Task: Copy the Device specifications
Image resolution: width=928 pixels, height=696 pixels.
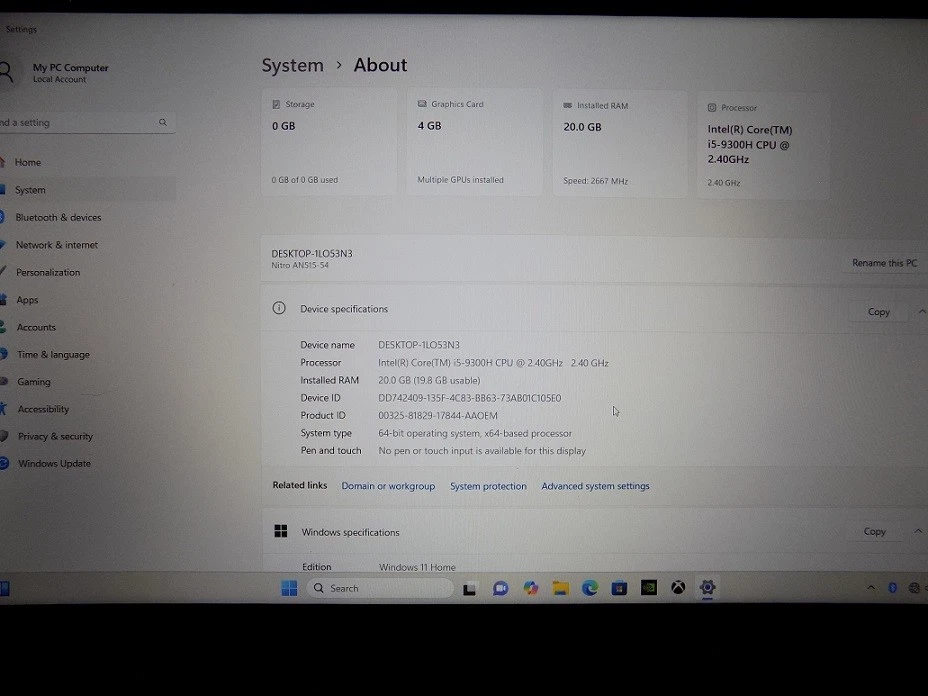Action: click(878, 312)
